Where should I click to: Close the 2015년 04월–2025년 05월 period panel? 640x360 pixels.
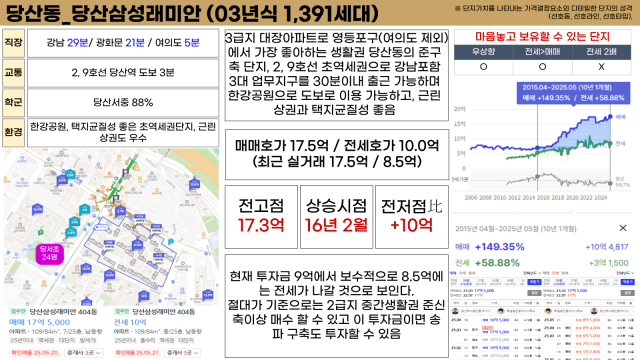point(623,228)
